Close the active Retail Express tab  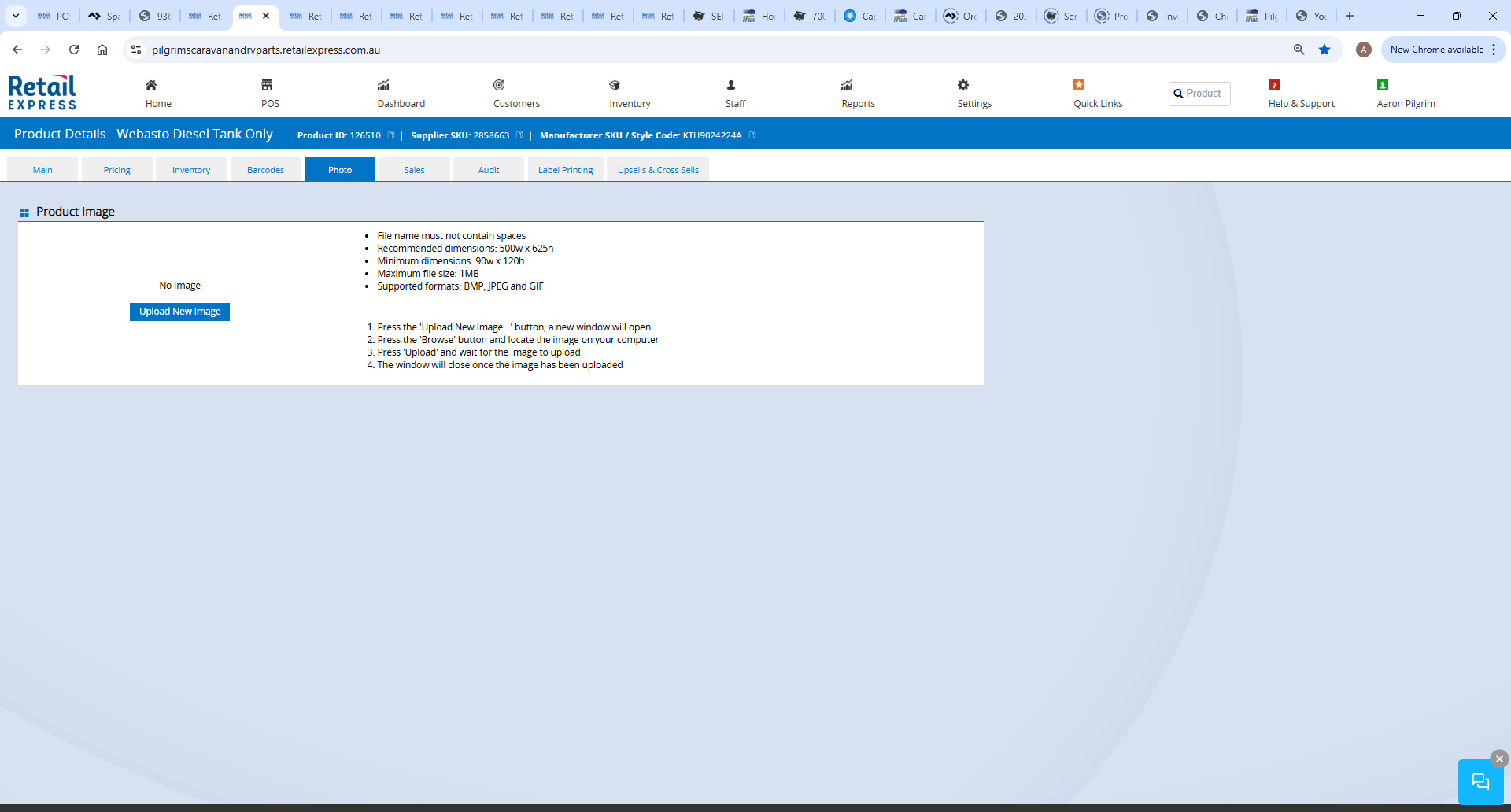pyautogui.click(x=266, y=16)
